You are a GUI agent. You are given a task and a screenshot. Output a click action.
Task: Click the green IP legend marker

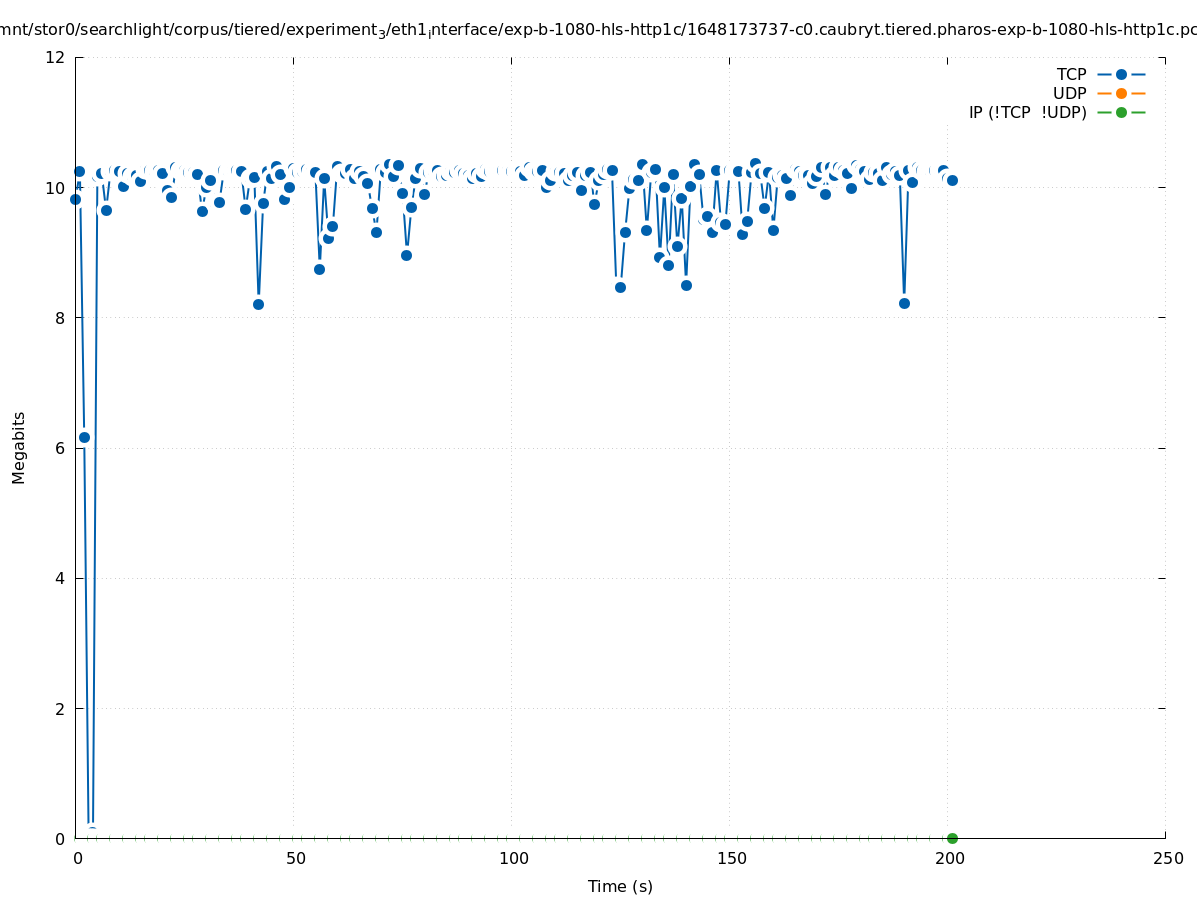click(1121, 112)
